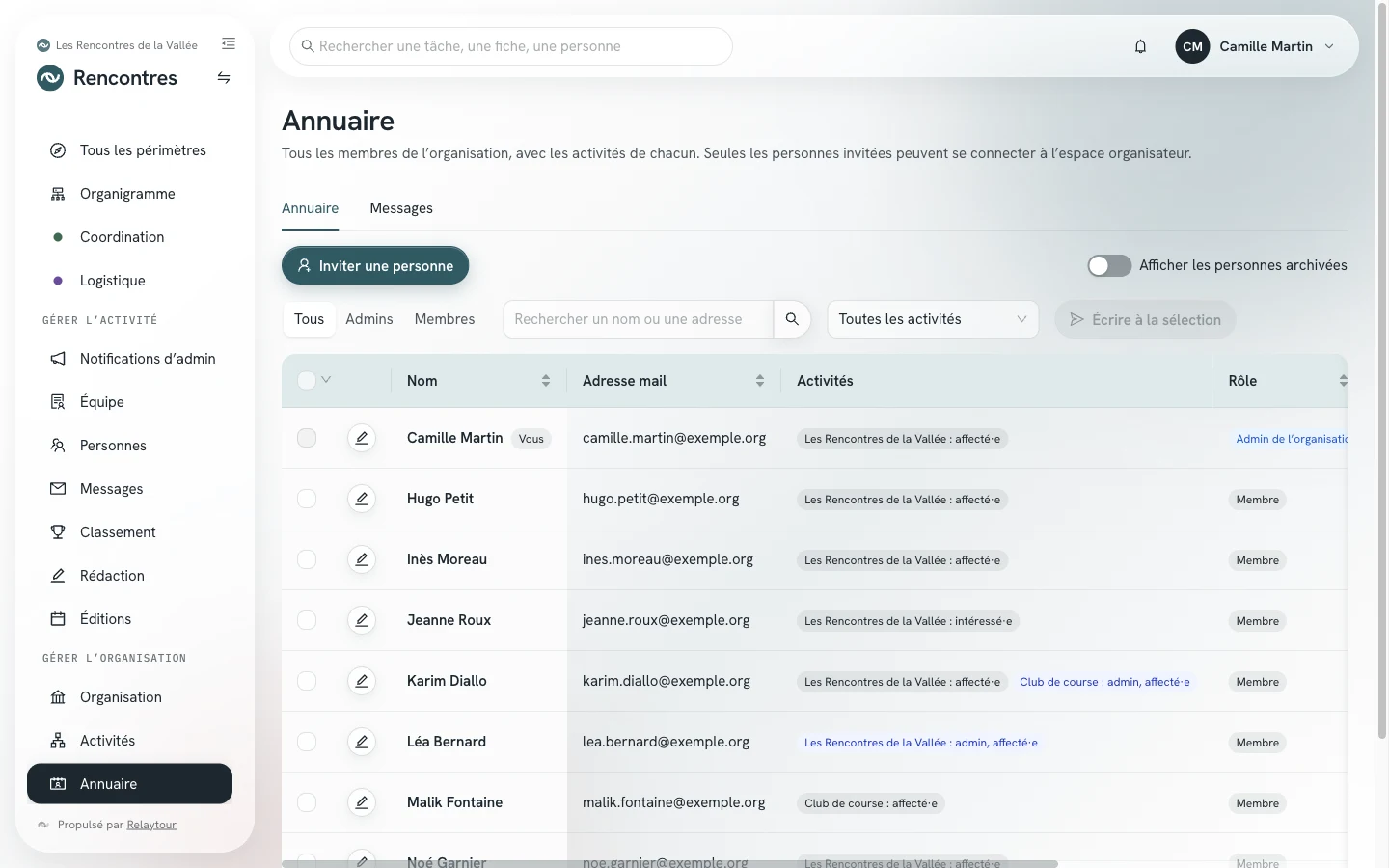Filter the list by Admins

[369, 319]
